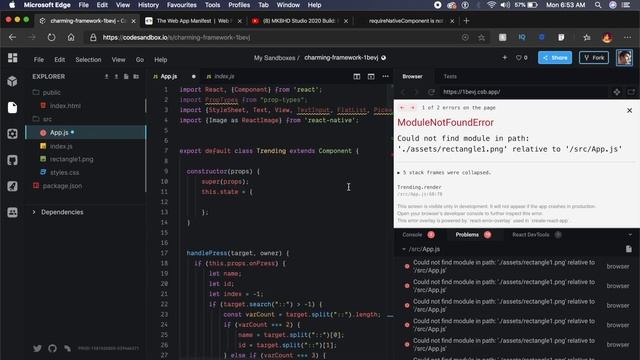Click the editor preview layout icon
640x360 pixels.
click(371, 76)
